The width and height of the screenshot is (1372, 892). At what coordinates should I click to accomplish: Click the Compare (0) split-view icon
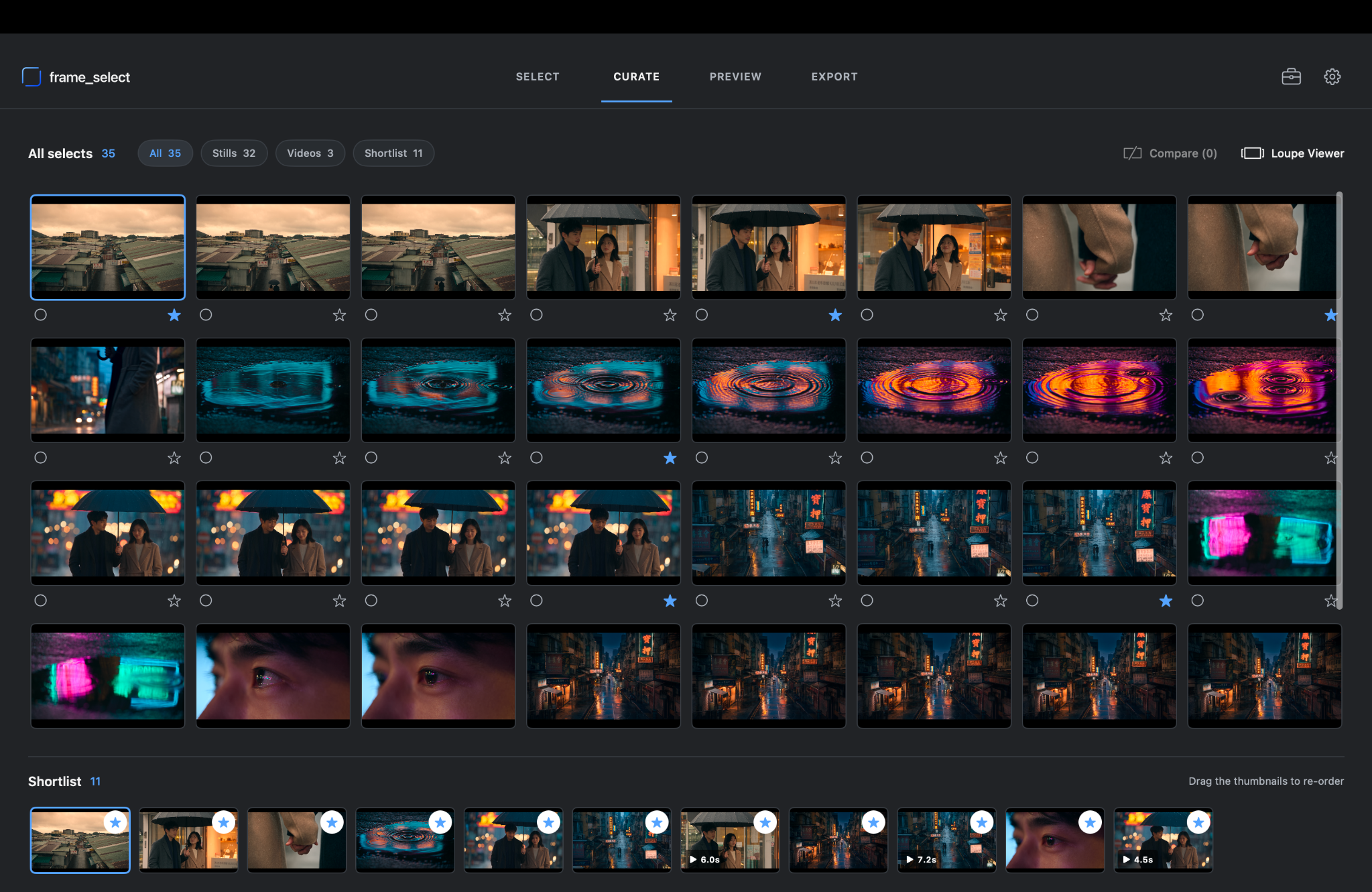pyautogui.click(x=1132, y=153)
